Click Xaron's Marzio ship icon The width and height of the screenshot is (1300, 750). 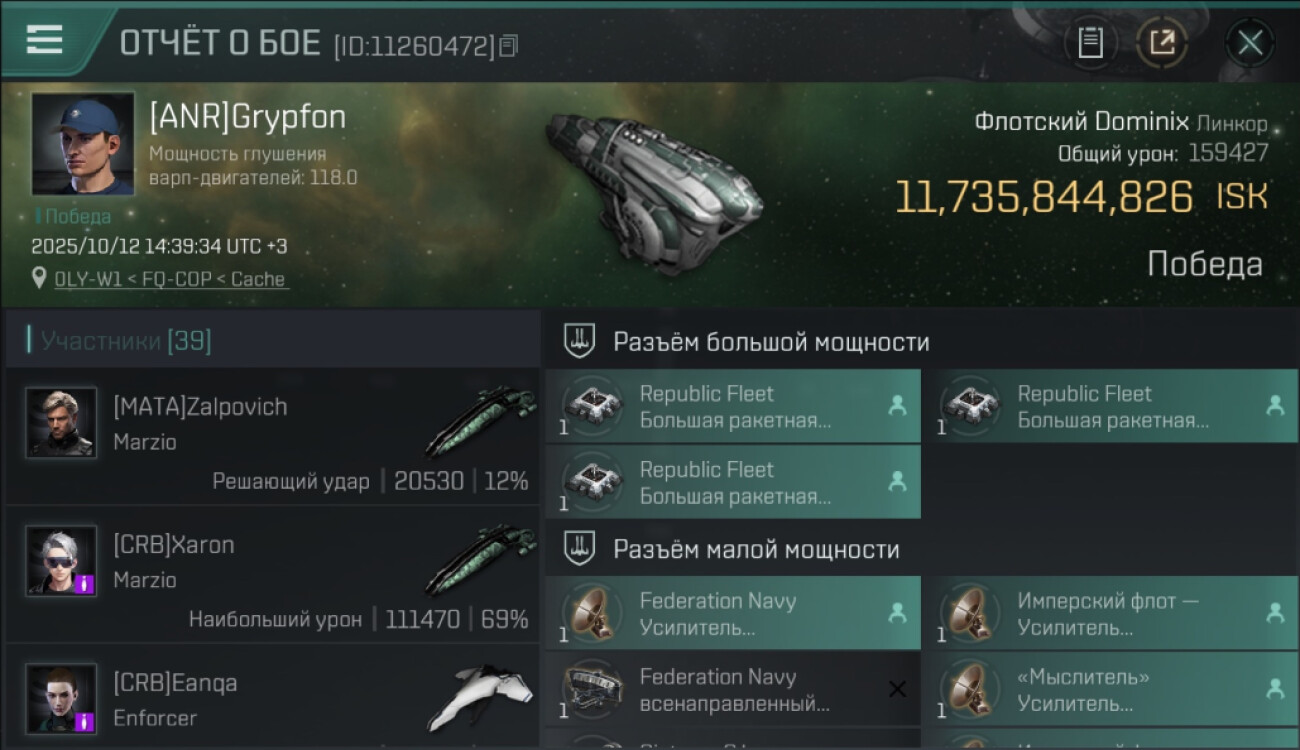481,560
